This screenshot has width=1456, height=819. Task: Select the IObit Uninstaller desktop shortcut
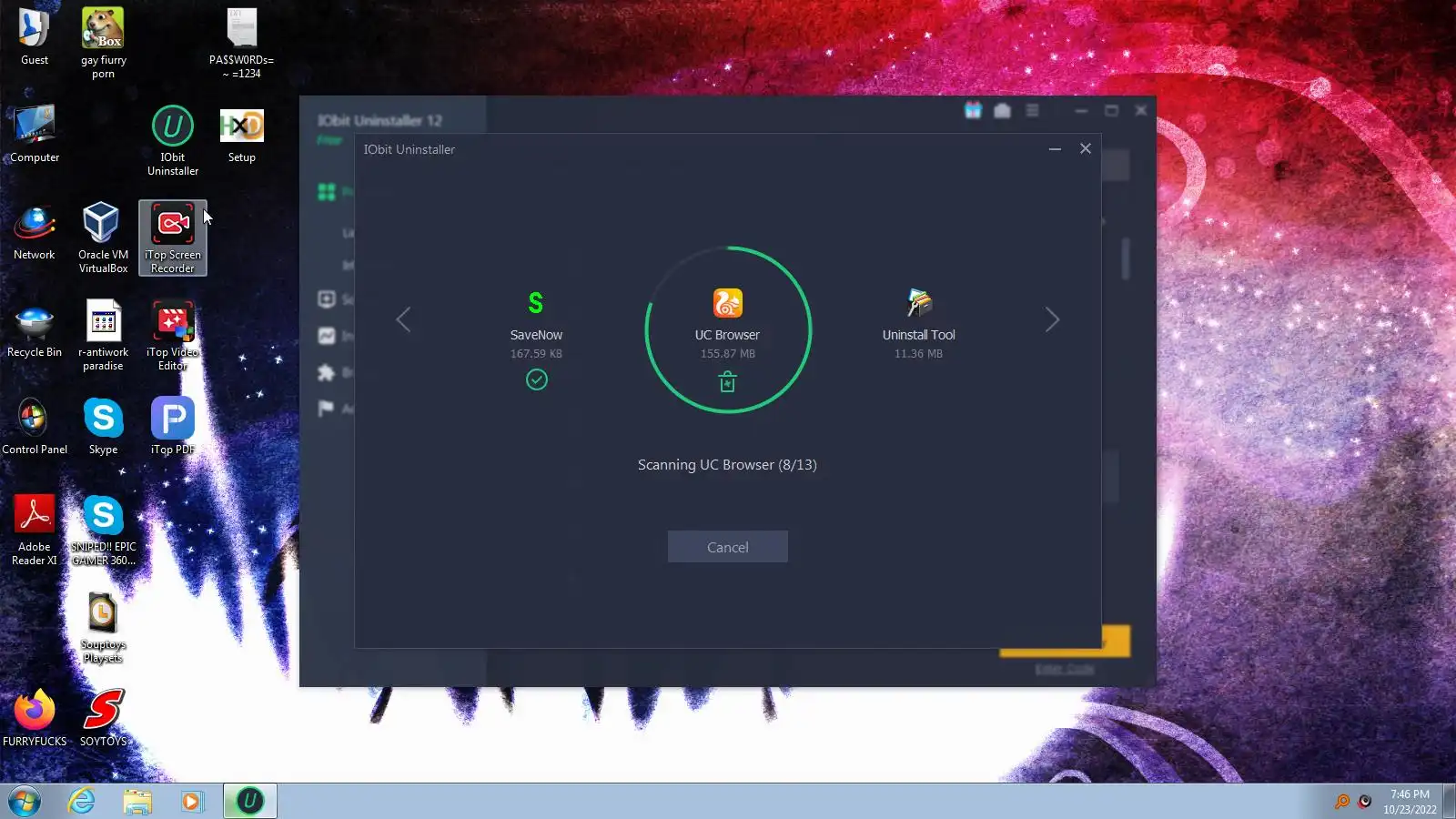pyautogui.click(x=173, y=140)
